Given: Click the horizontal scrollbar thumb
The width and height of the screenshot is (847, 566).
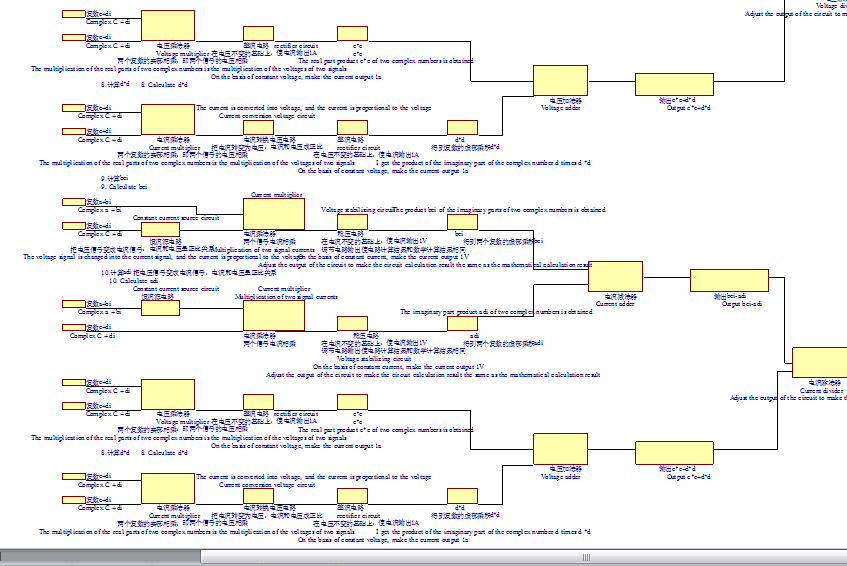Looking at the screenshot, I should tap(585, 557).
